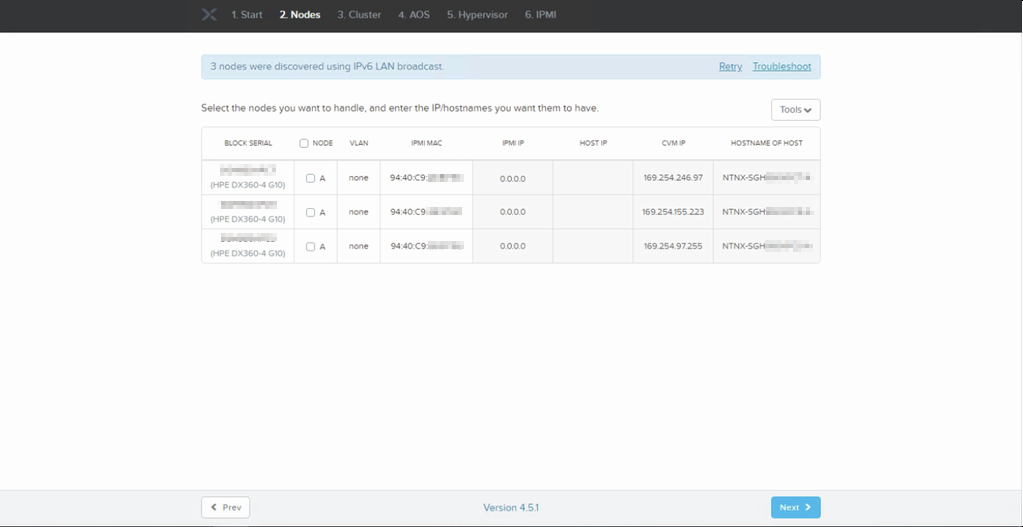The image size is (1023, 527).
Task: Open the 4. AOS step
Action: click(x=414, y=14)
